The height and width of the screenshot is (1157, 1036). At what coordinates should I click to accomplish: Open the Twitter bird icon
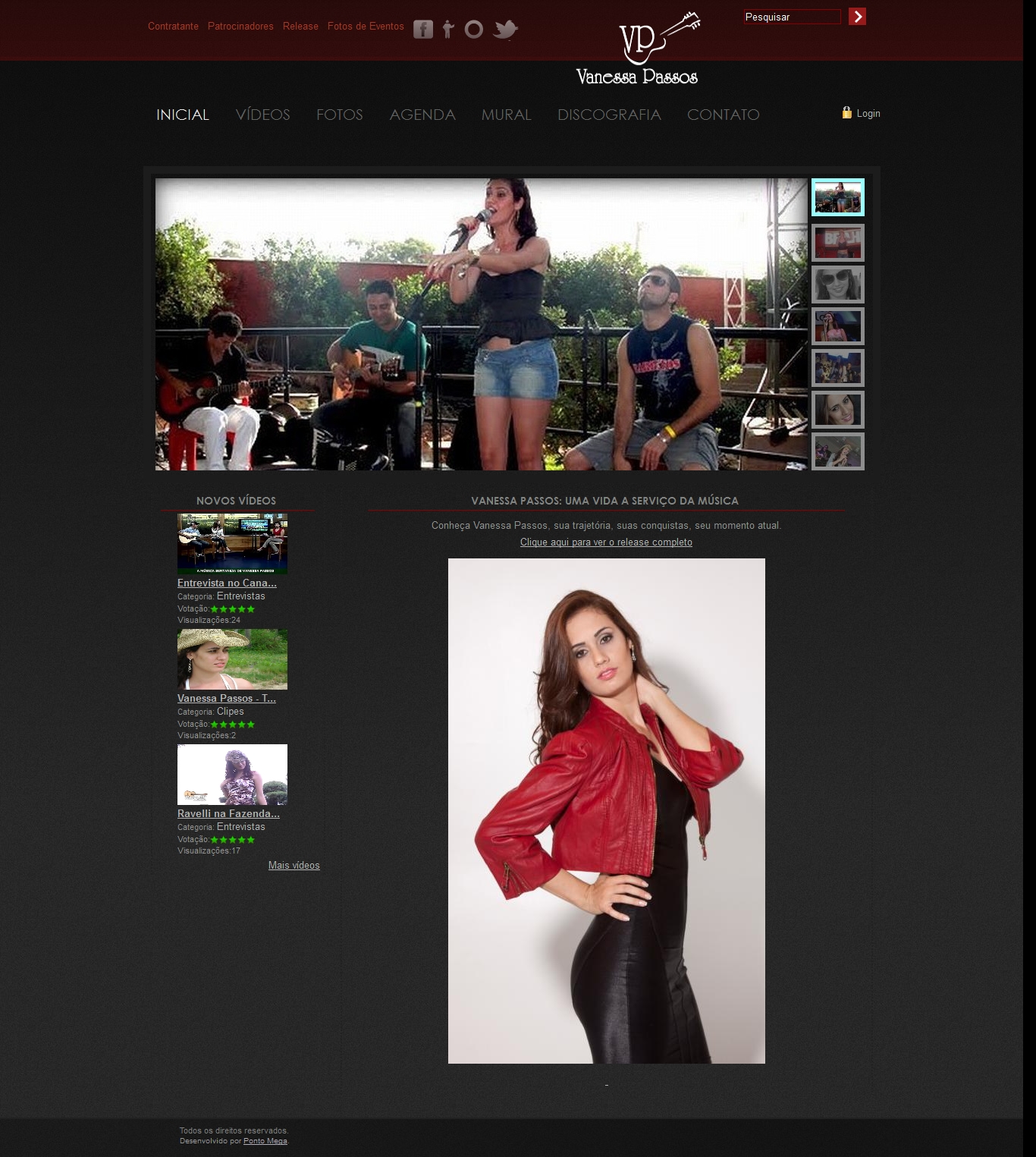pyautogui.click(x=505, y=30)
